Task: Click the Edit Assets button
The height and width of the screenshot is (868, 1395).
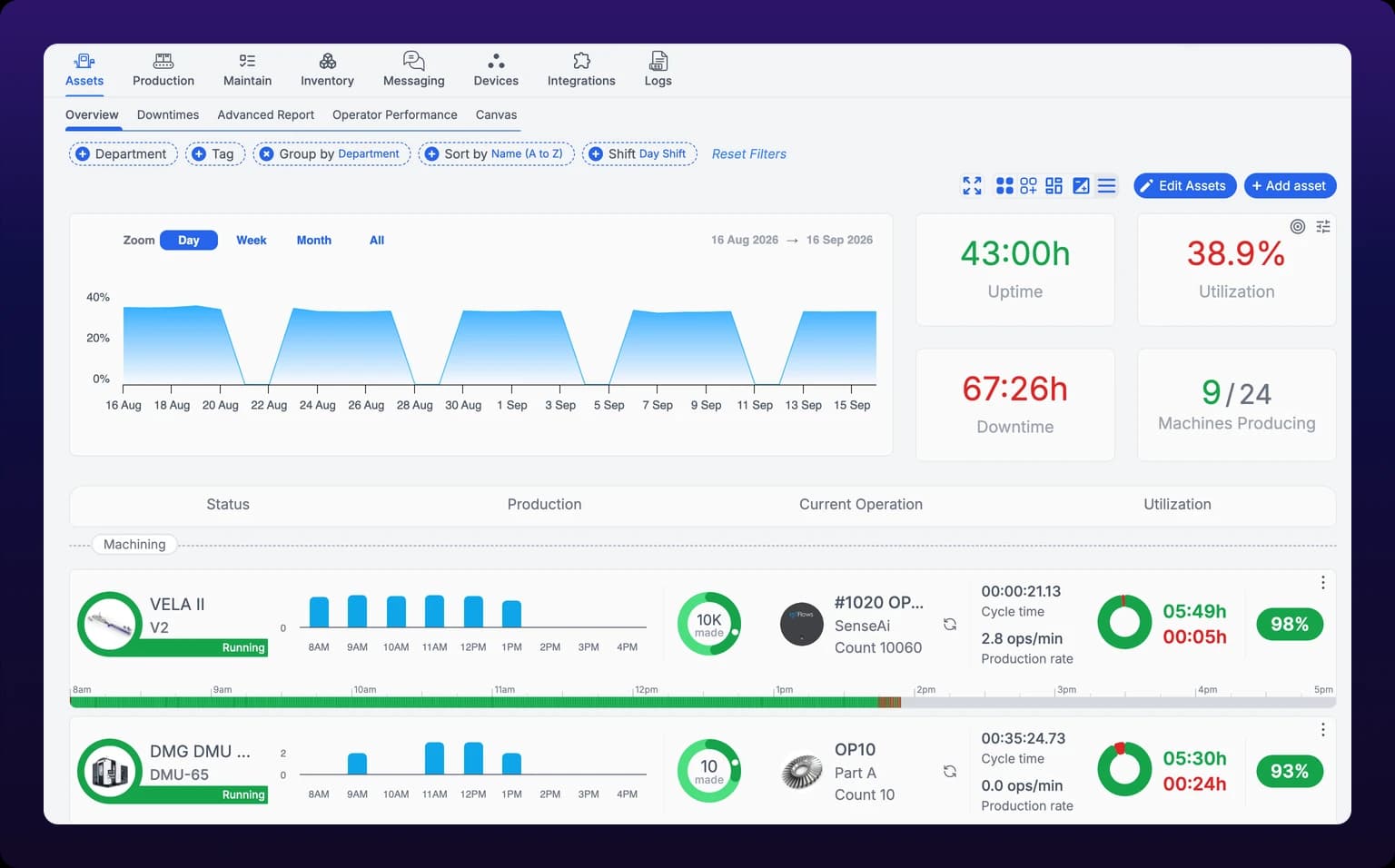Action: click(1184, 185)
